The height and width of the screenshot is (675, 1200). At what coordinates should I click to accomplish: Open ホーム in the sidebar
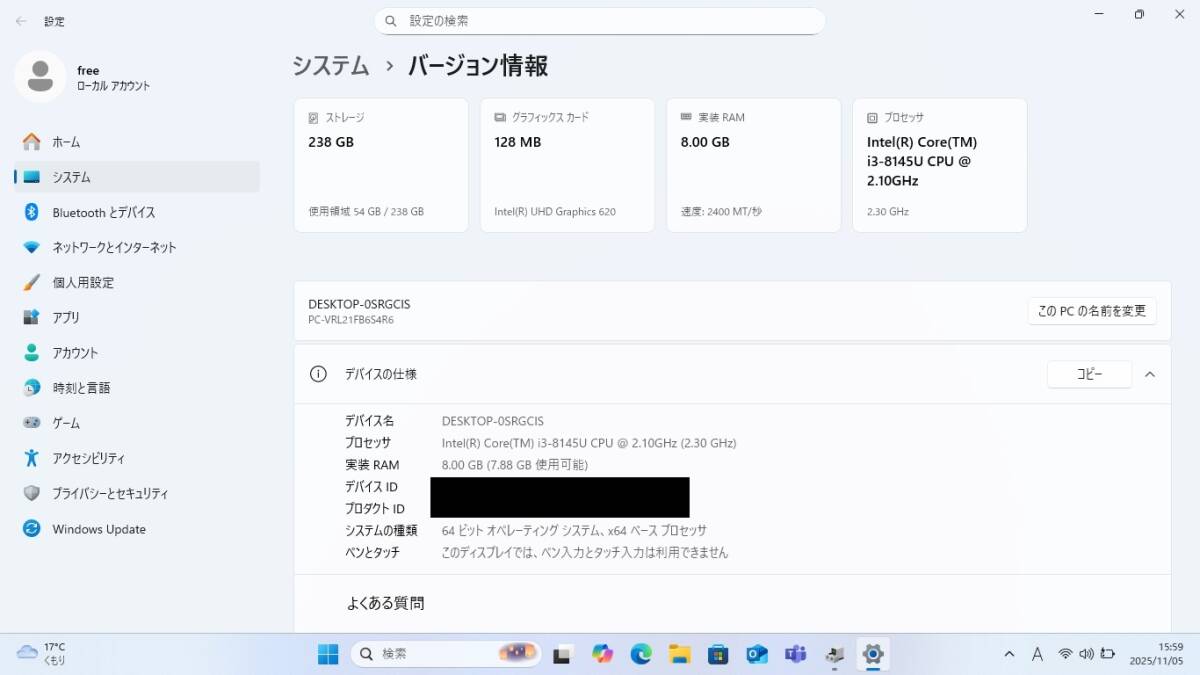pos(136,142)
